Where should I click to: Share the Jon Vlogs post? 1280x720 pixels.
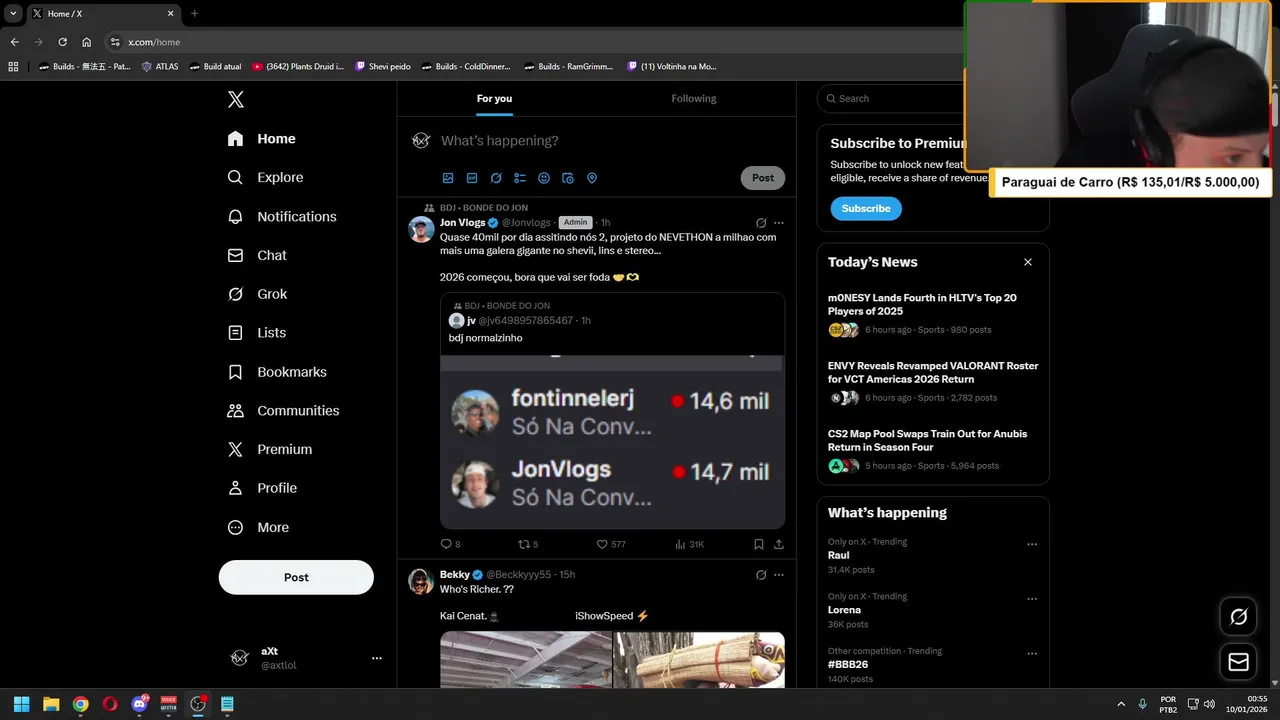(x=779, y=544)
